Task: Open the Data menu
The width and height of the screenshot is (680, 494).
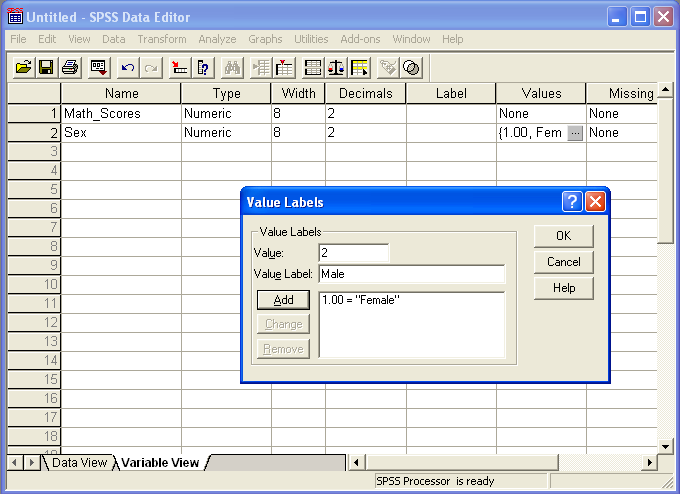Action: click(114, 39)
